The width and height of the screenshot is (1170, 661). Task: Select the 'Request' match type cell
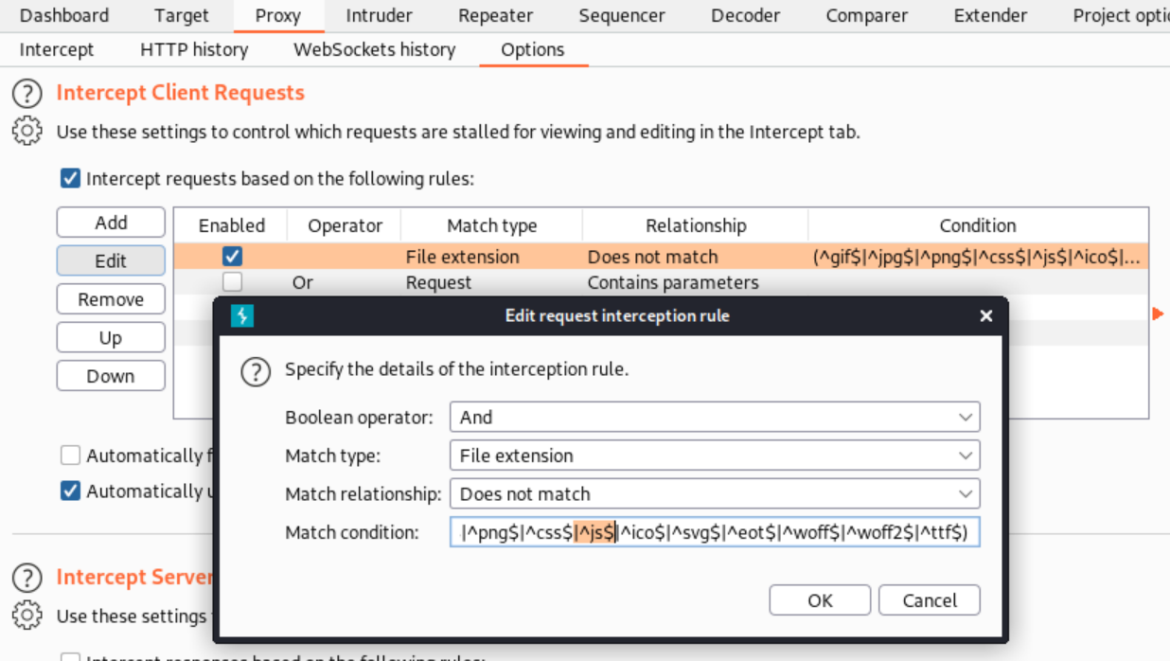point(492,282)
